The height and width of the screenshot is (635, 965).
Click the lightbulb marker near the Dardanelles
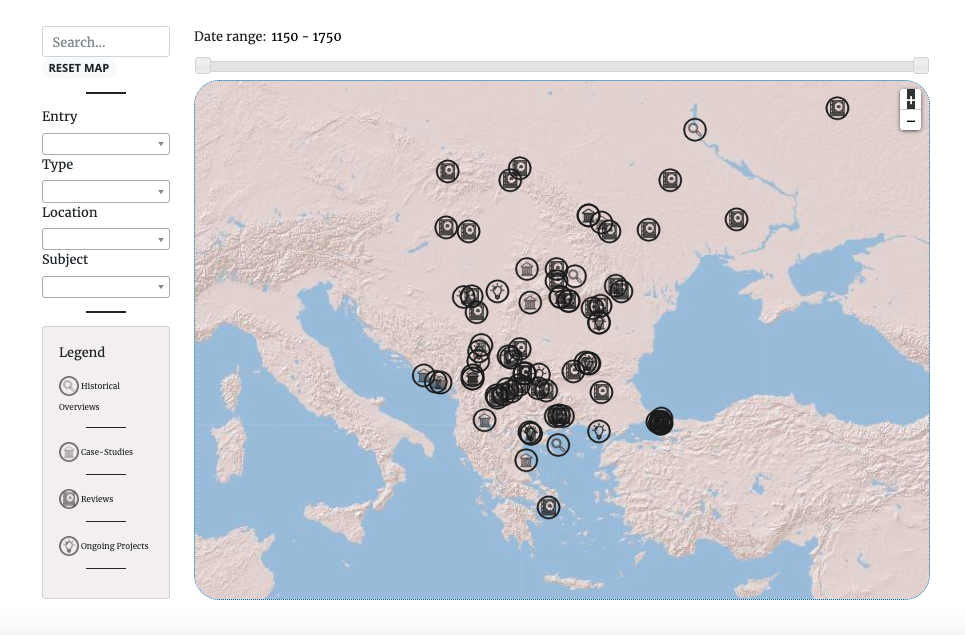(x=598, y=431)
